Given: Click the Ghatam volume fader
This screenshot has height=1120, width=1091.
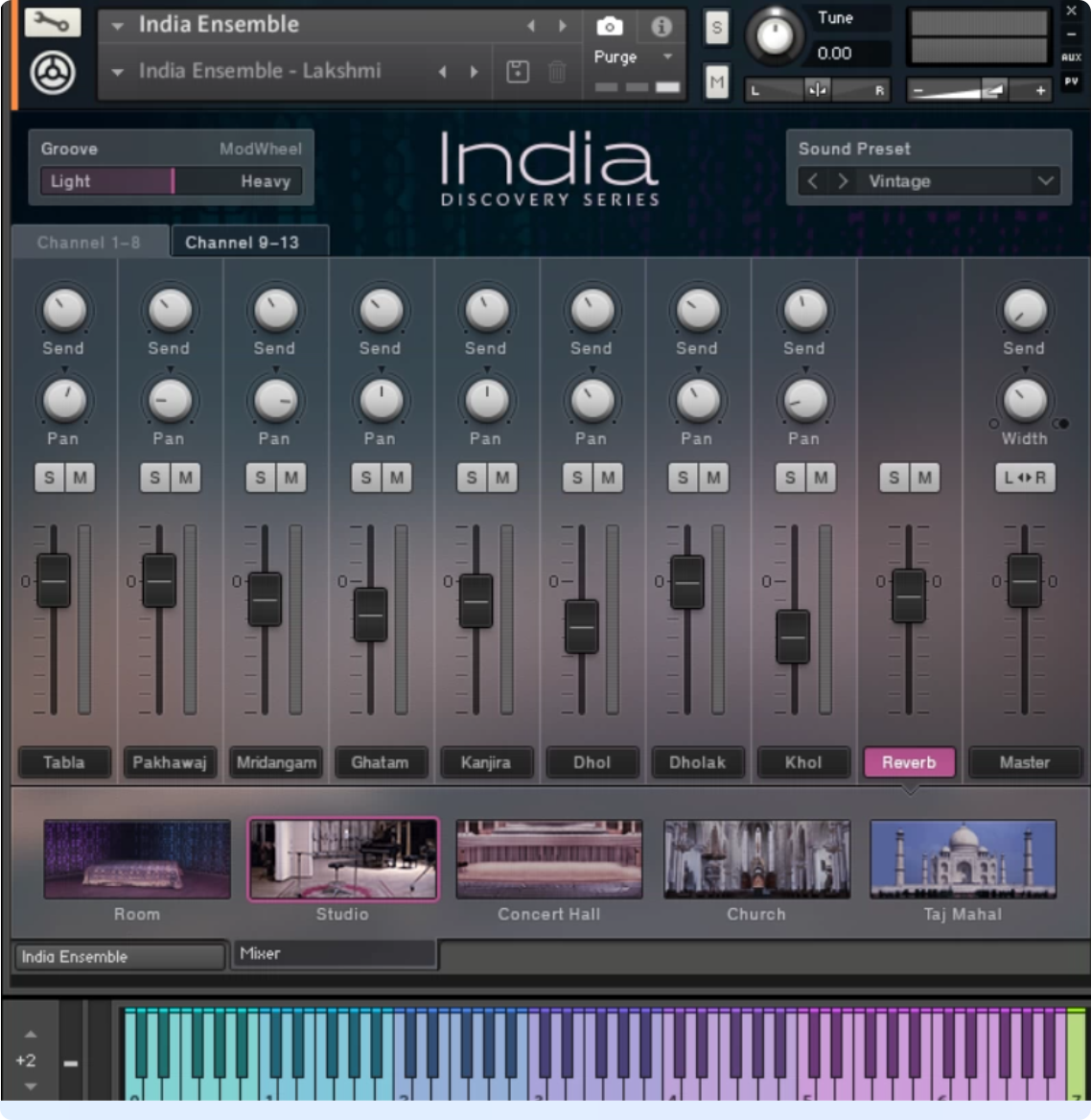Looking at the screenshot, I should click(x=371, y=615).
